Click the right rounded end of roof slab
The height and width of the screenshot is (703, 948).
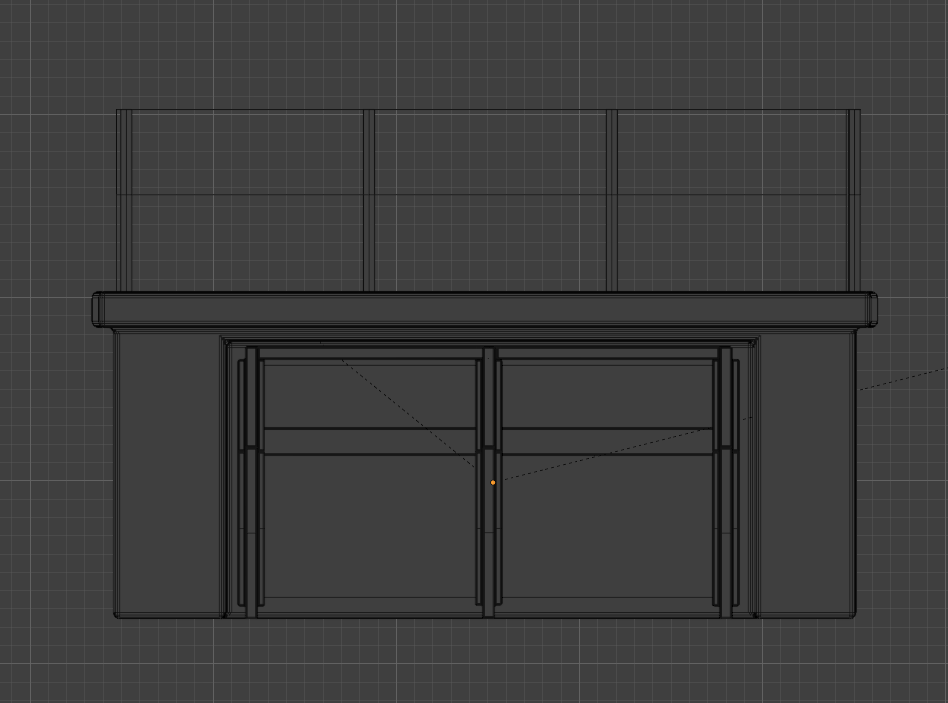(x=871, y=309)
